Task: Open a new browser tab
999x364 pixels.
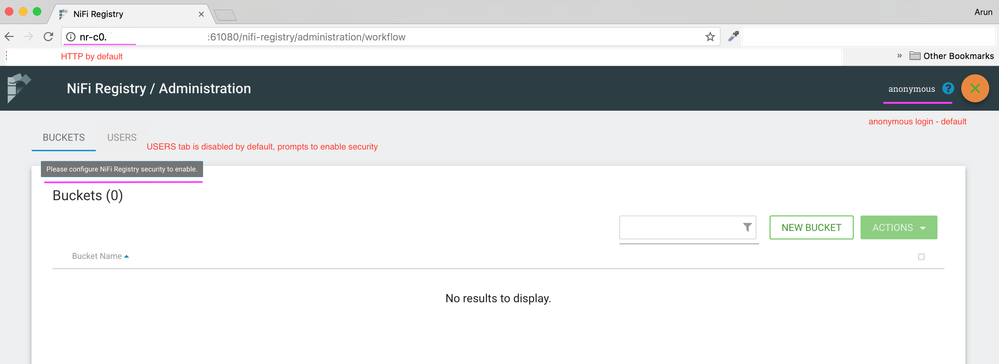Action: pos(225,15)
